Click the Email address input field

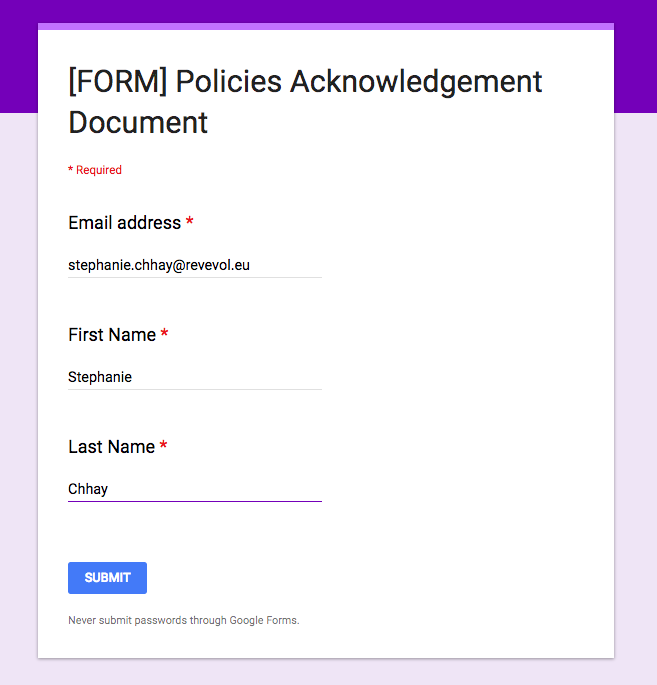click(195, 265)
